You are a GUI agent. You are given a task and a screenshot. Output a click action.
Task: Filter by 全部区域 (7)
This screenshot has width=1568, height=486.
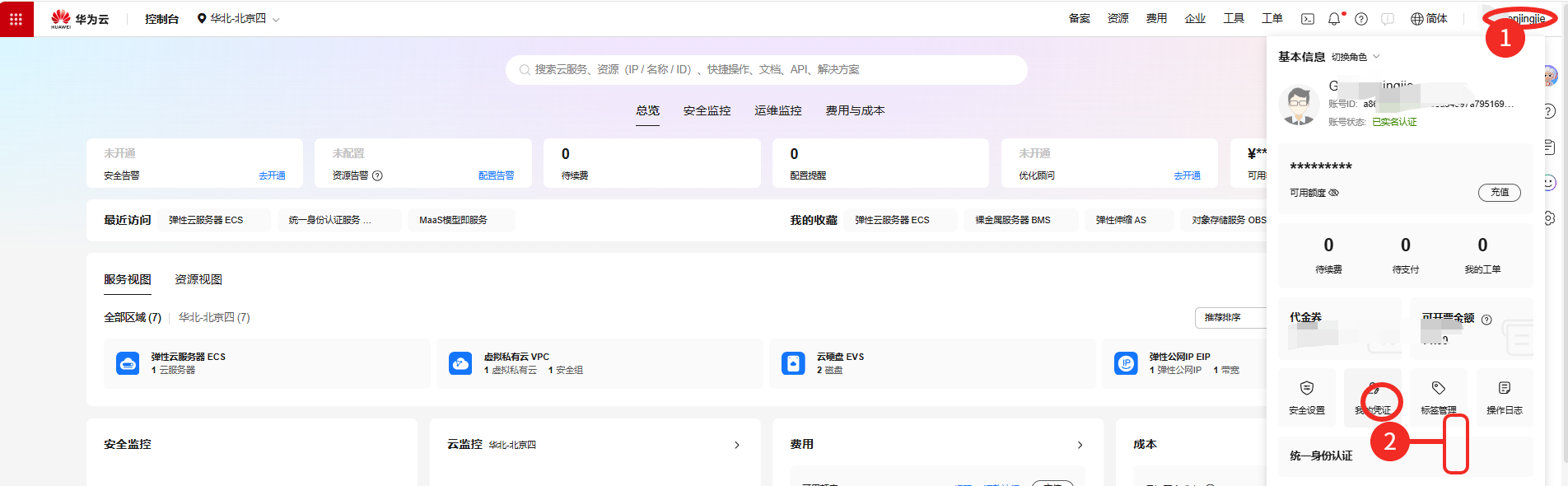[x=133, y=317]
